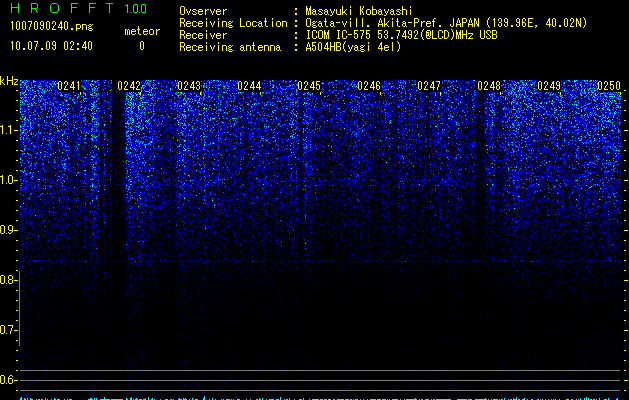Click the kHz axis unit label
629x400 pixels.
(9, 81)
